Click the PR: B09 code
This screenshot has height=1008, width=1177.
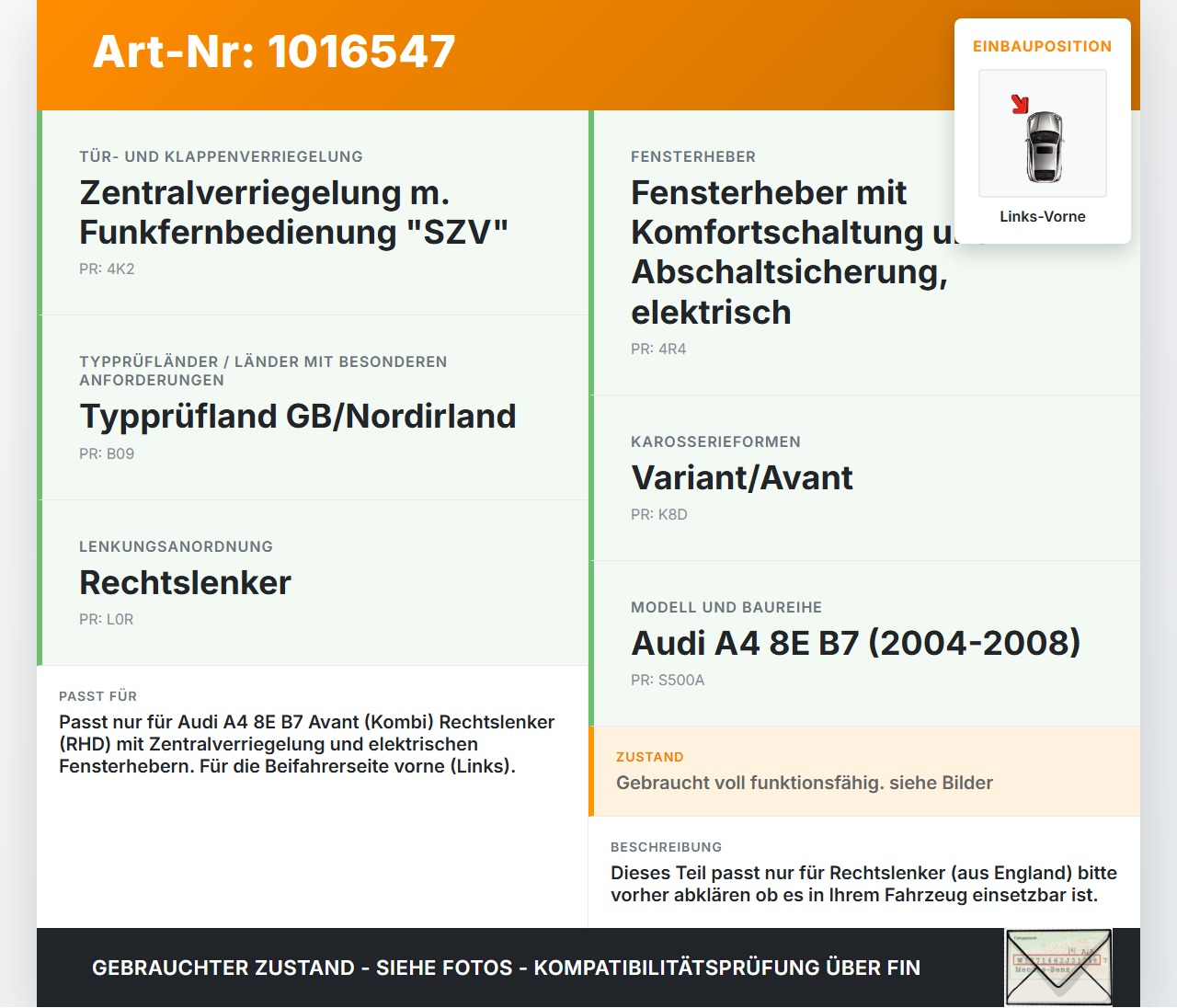(107, 453)
